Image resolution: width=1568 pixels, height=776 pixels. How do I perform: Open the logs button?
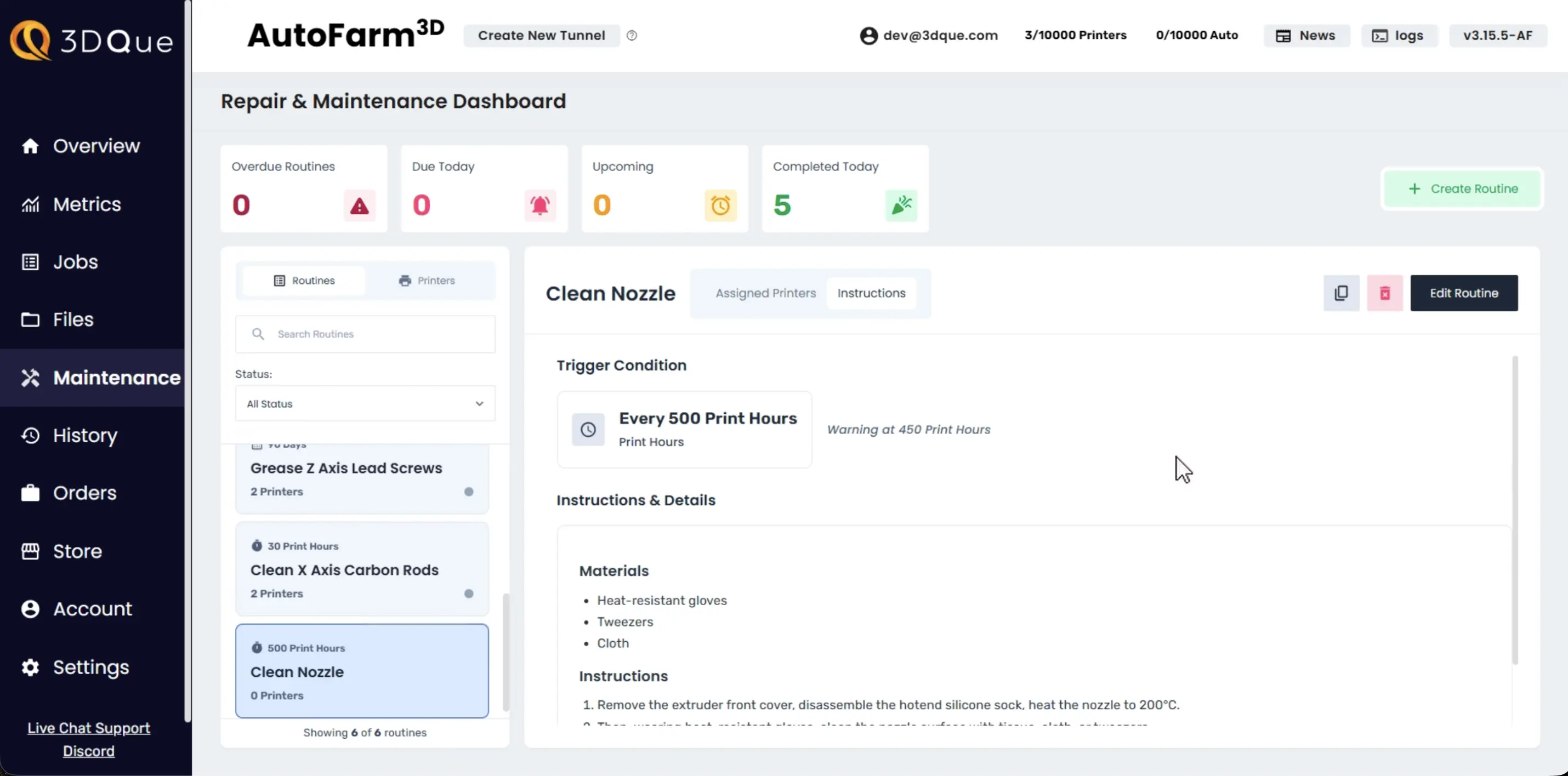point(1399,35)
